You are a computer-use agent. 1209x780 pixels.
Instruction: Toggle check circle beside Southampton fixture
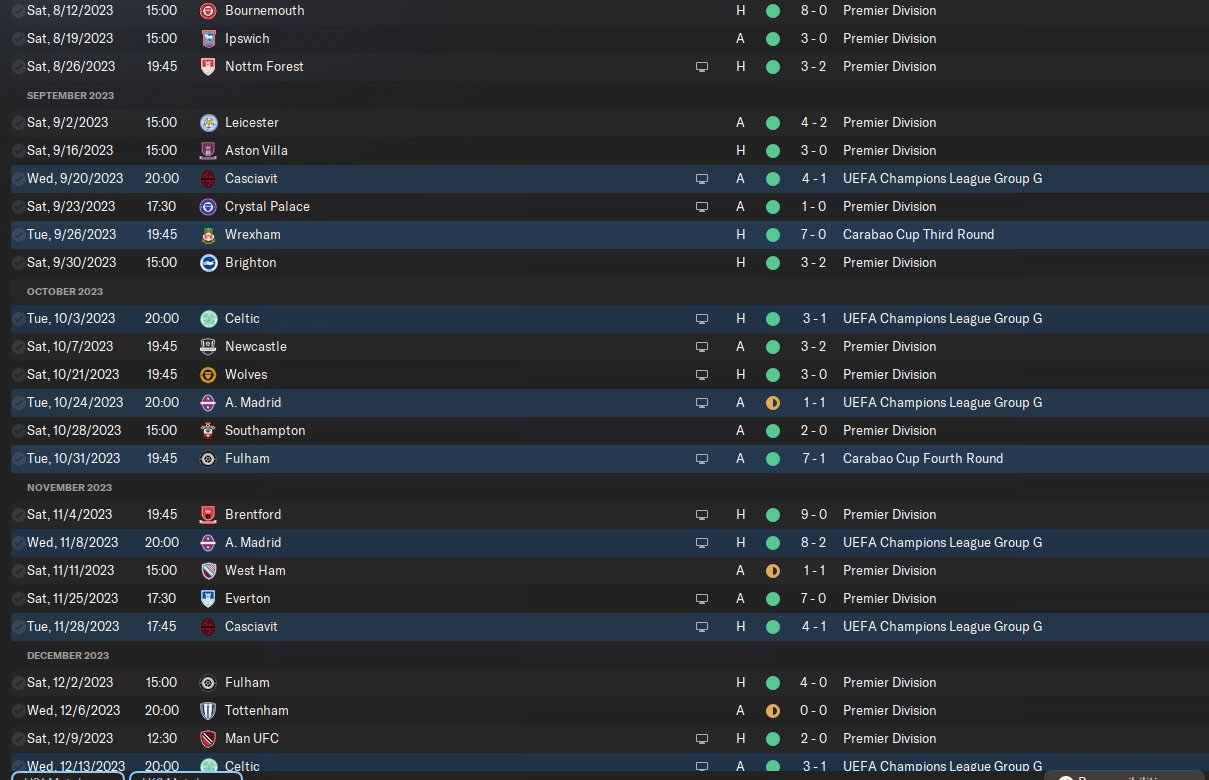[x=18, y=430]
